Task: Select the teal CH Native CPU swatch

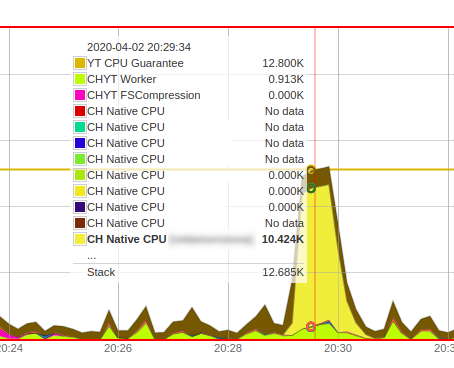Action: click(x=80, y=127)
